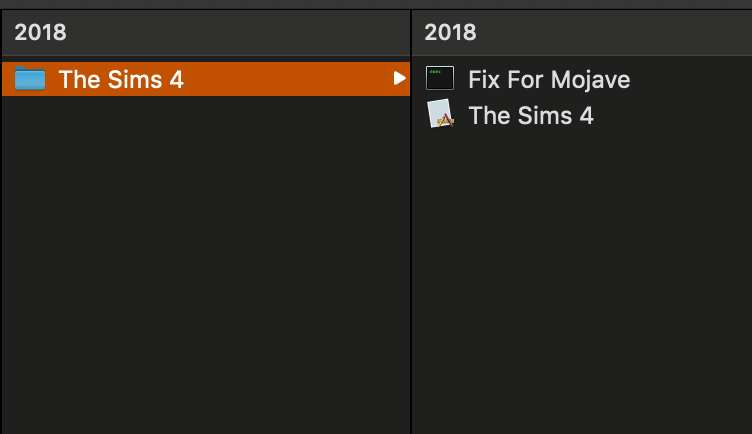The image size is (752, 434).
Task: Click blank orange highlight area before the arrow
Action: [288, 79]
